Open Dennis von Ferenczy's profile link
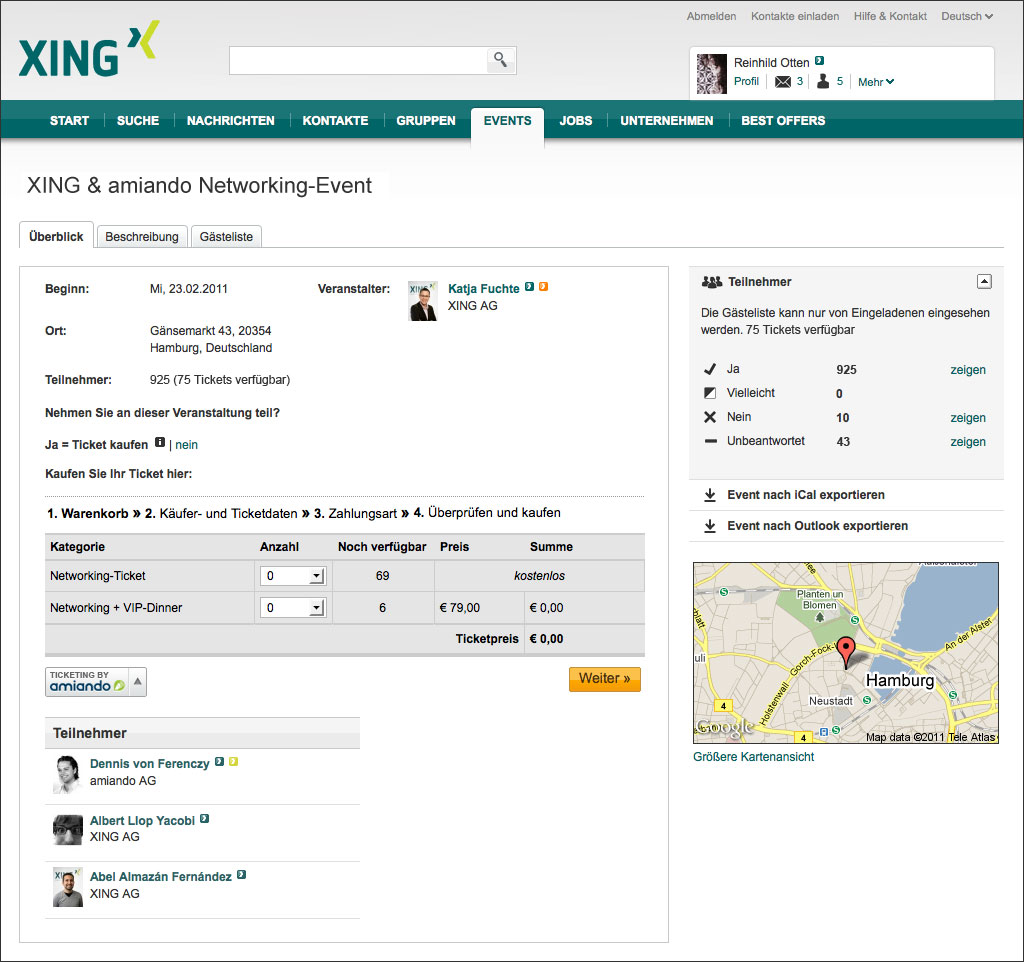The image size is (1024, 962). tap(150, 763)
